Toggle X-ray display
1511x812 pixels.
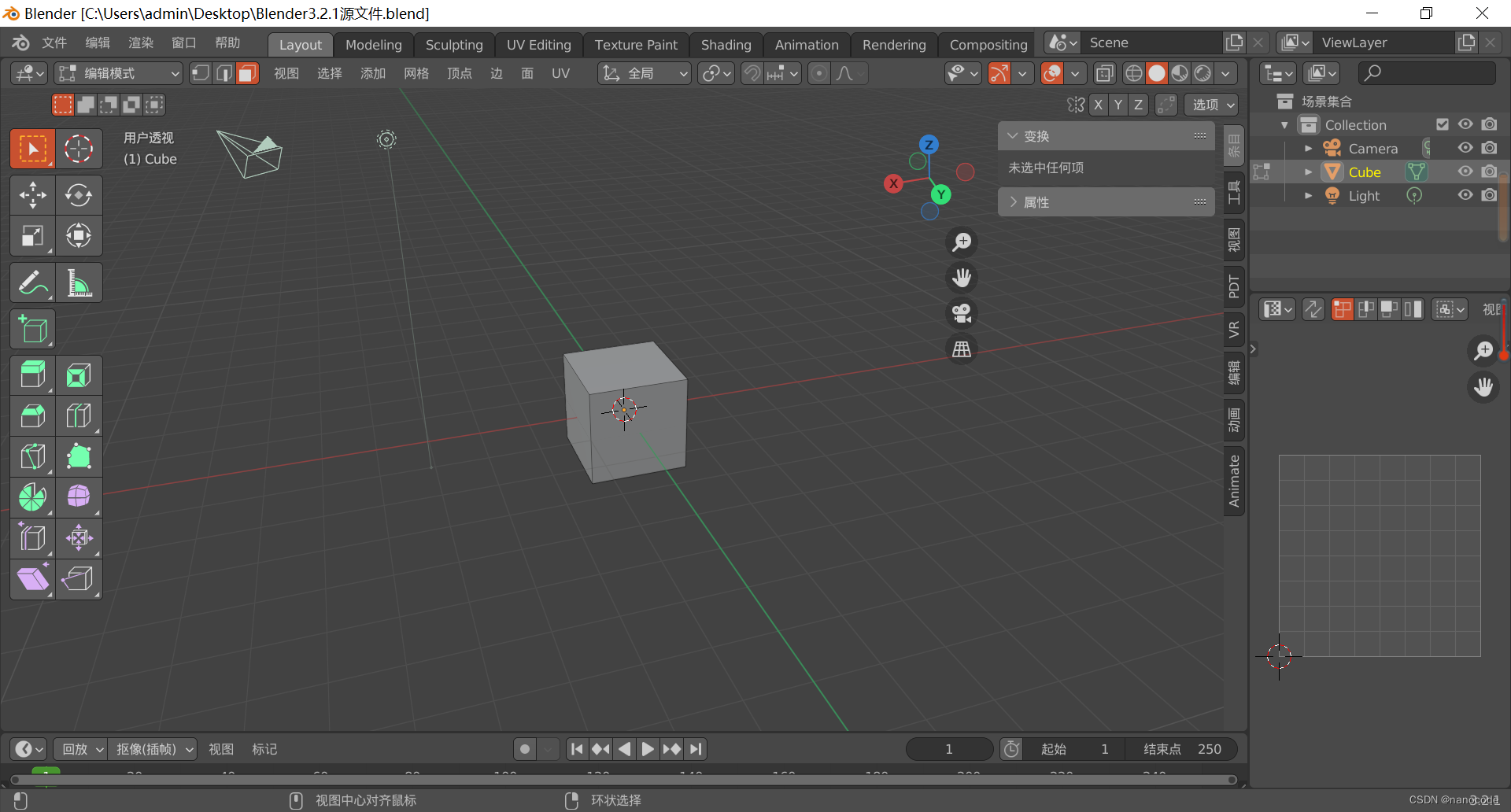[x=1105, y=74]
